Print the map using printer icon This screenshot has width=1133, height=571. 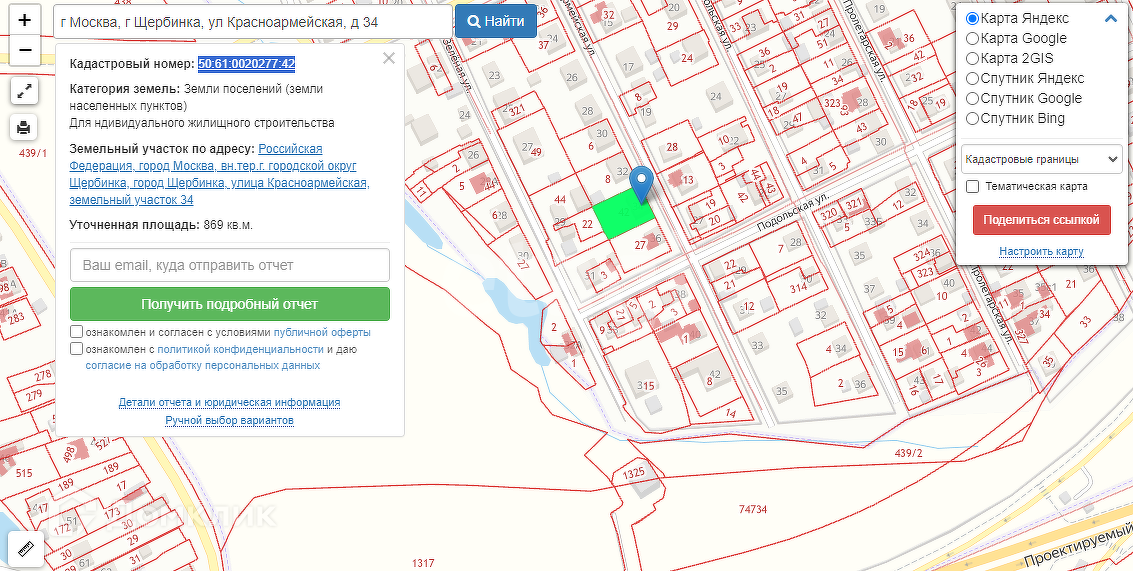point(25,127)
